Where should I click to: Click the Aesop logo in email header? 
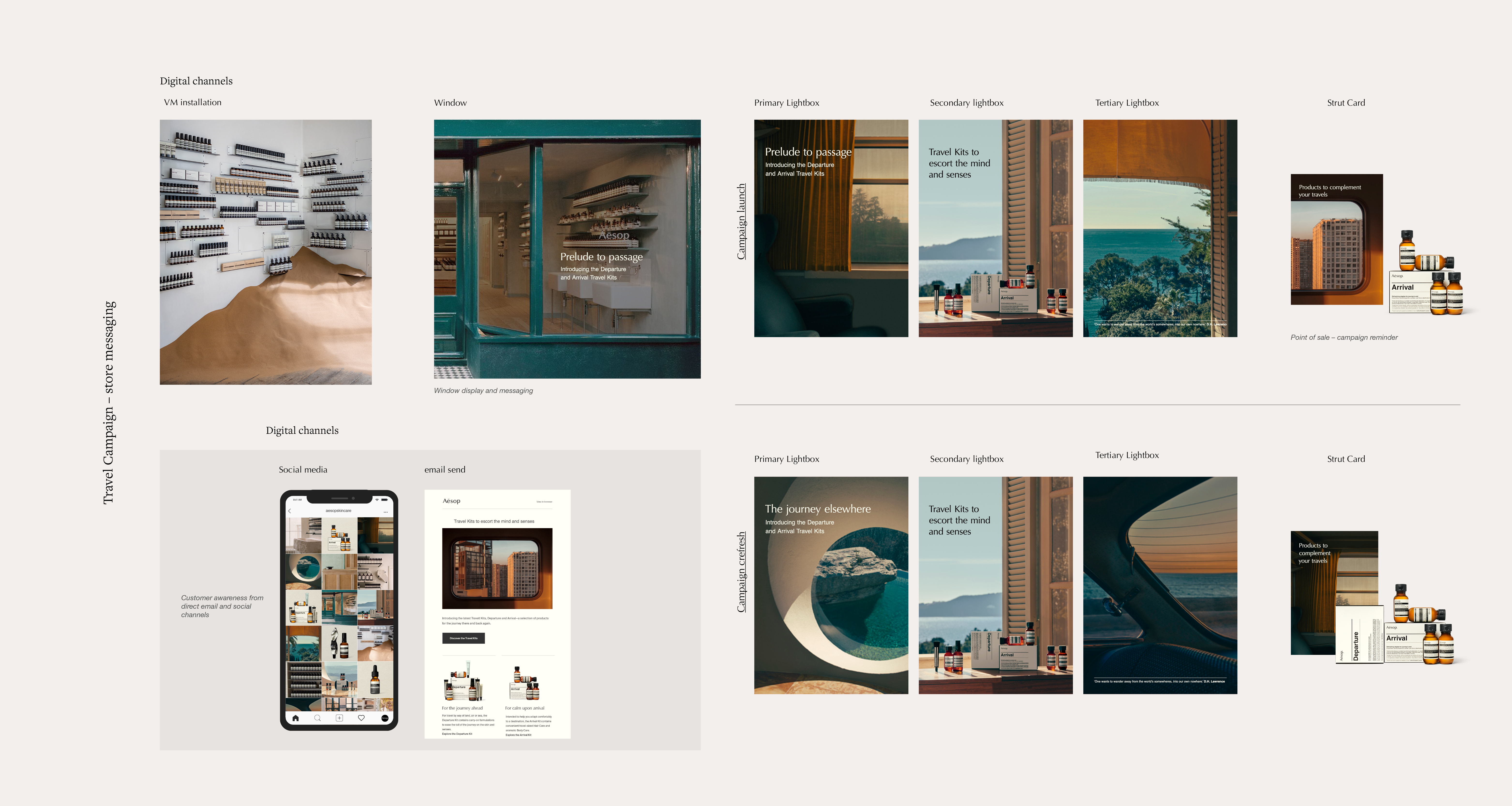[x=451, y=501]
